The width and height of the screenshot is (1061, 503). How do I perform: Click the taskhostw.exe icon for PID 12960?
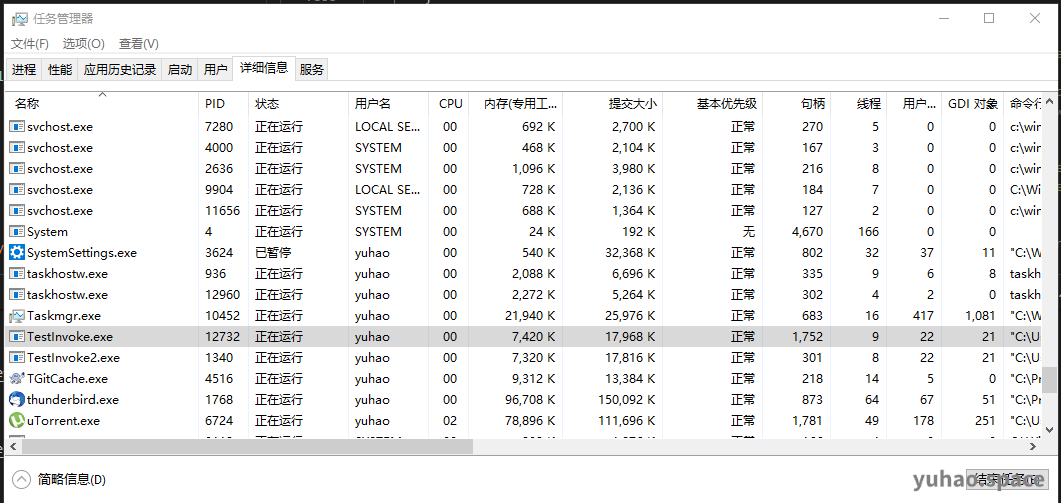(x=17, y=294)
